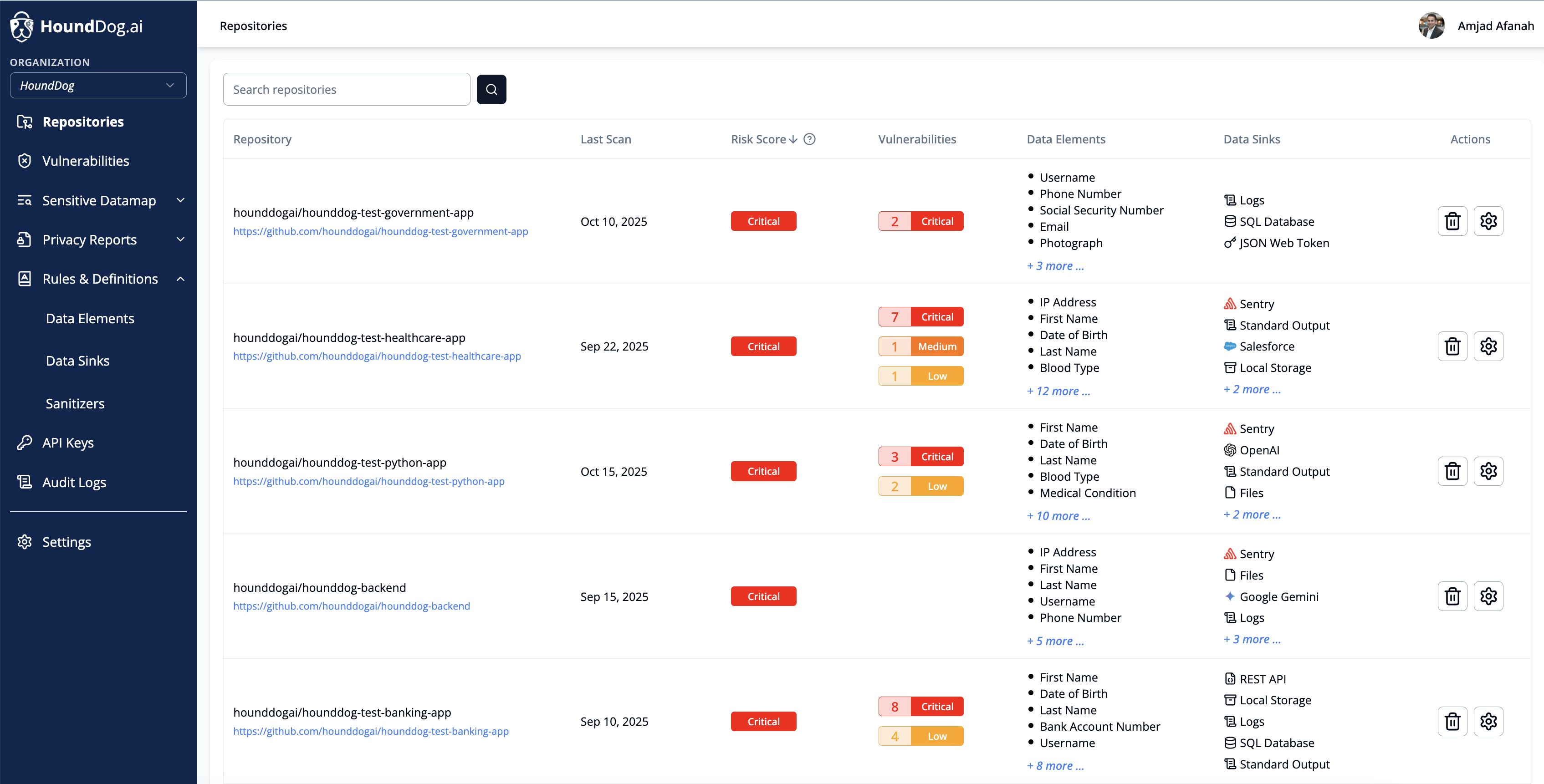Click the search magnifier button

[x=491, y=89]
